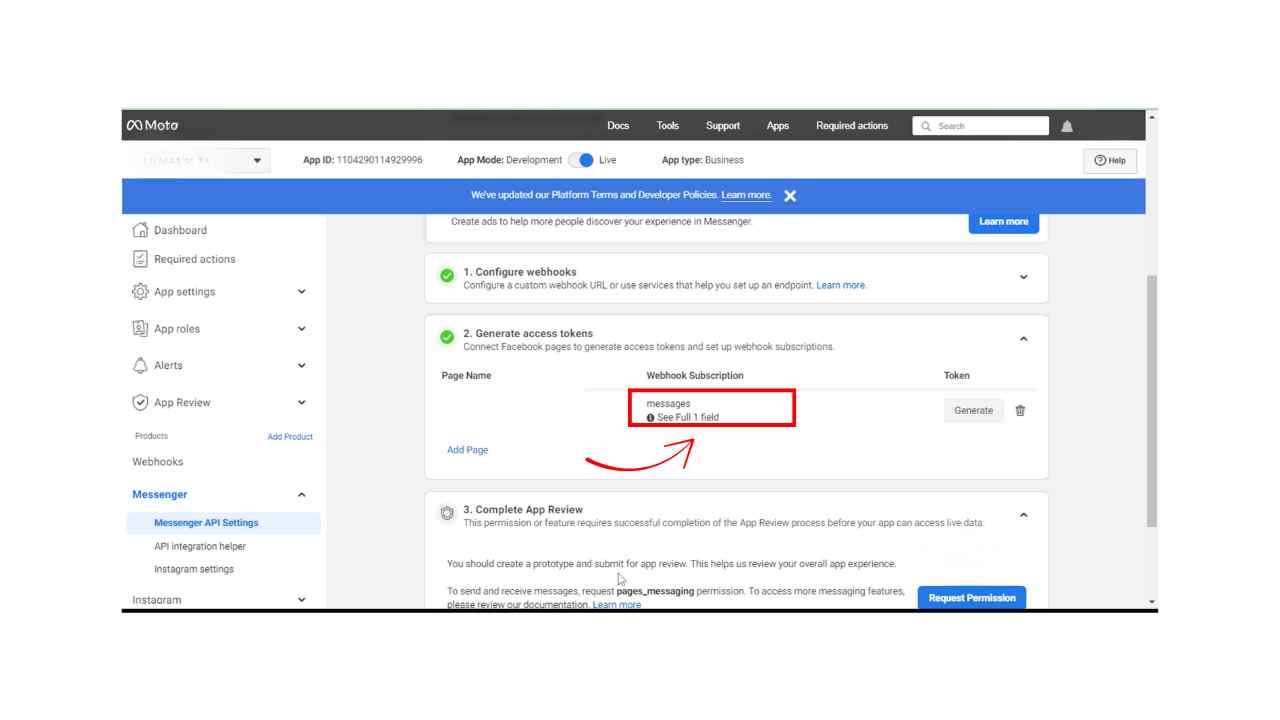The width and height of the screenshot is (1280, 720).
Task: Click the Meta logo
Action: pos(152,126)
